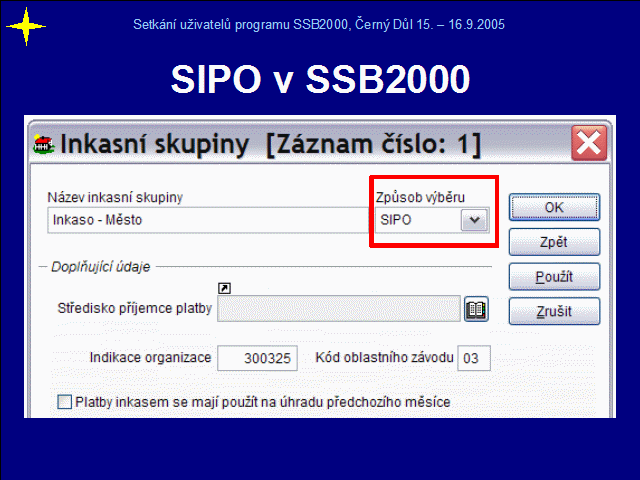Click the dialog title 'Inkasní skupiny [Záznam číslo: 1]'

[x=271, y=144]
